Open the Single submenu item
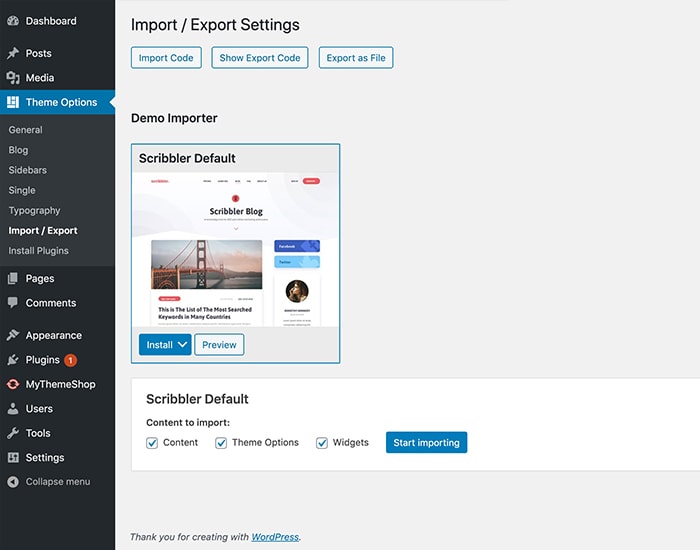 click(x=22, y=190)
